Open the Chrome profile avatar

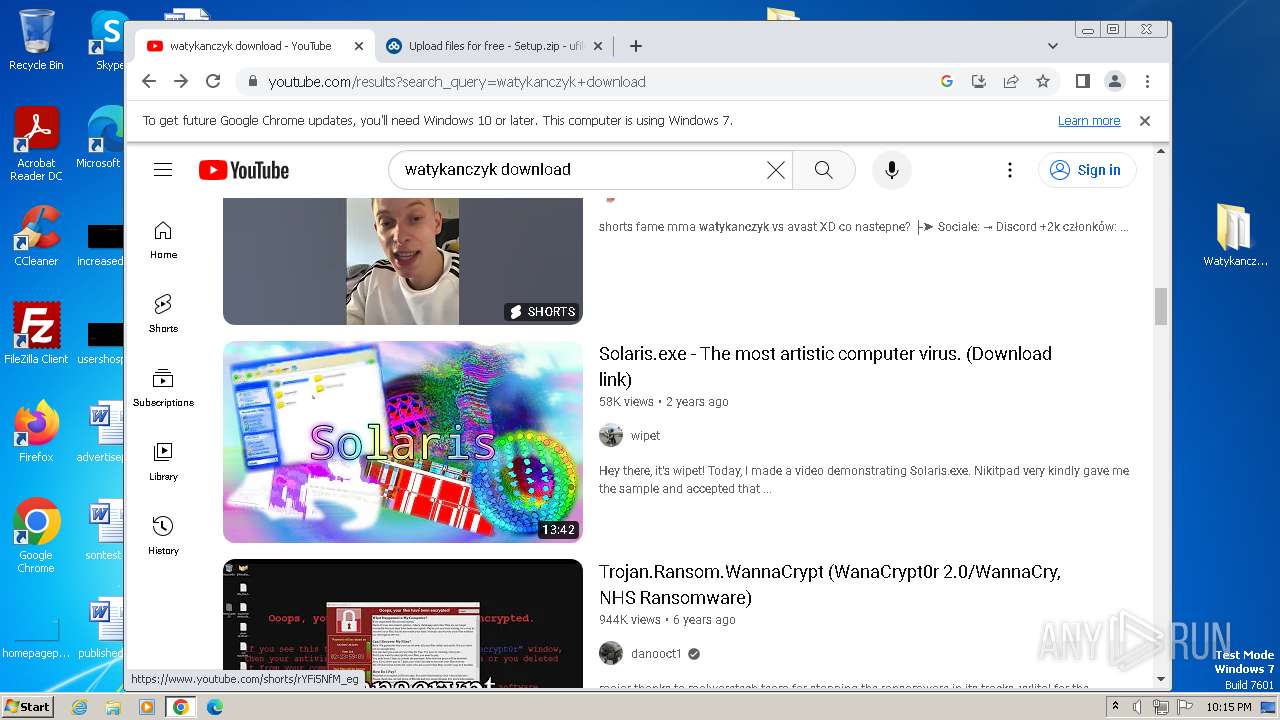click(x=1114, y=81)
